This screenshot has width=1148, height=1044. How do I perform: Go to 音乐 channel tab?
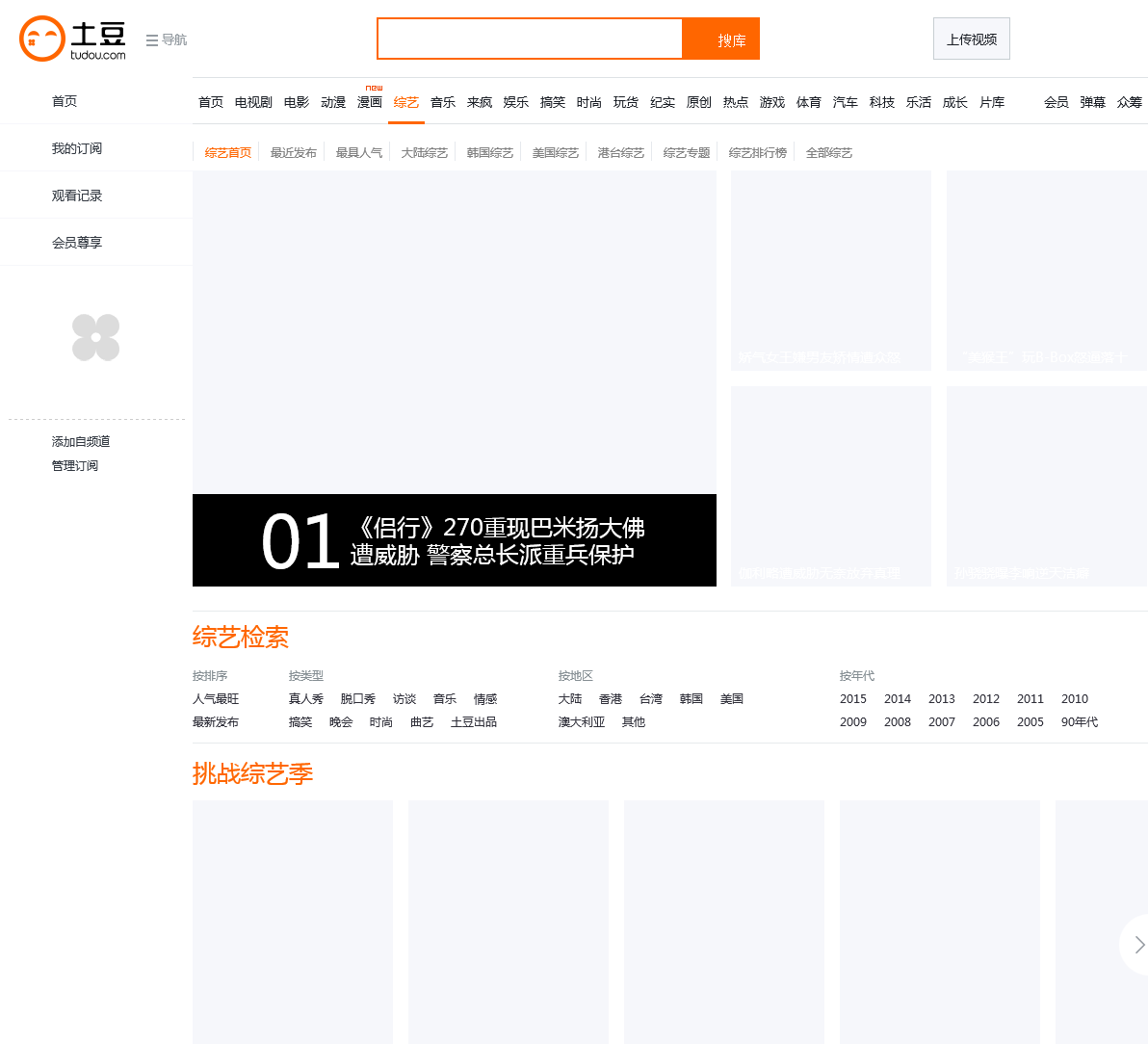[x=443, y=102]
